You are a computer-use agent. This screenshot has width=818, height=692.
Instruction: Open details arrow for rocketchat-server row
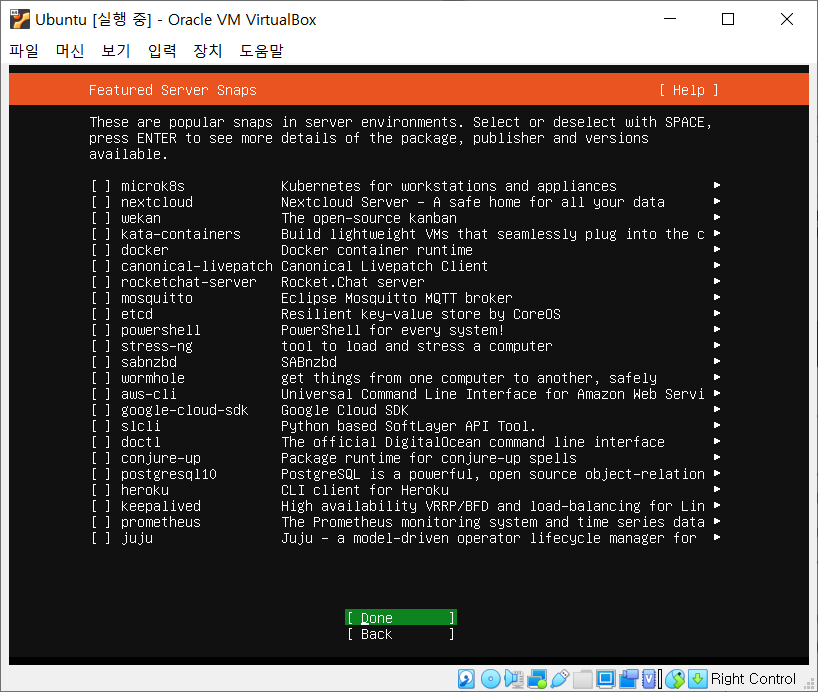tap(717, 281)
